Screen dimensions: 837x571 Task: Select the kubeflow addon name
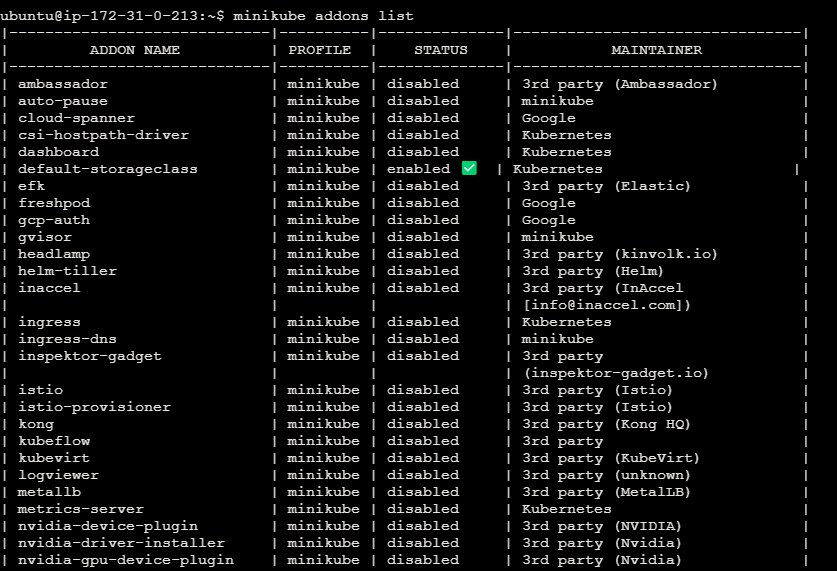pos(54,441)
